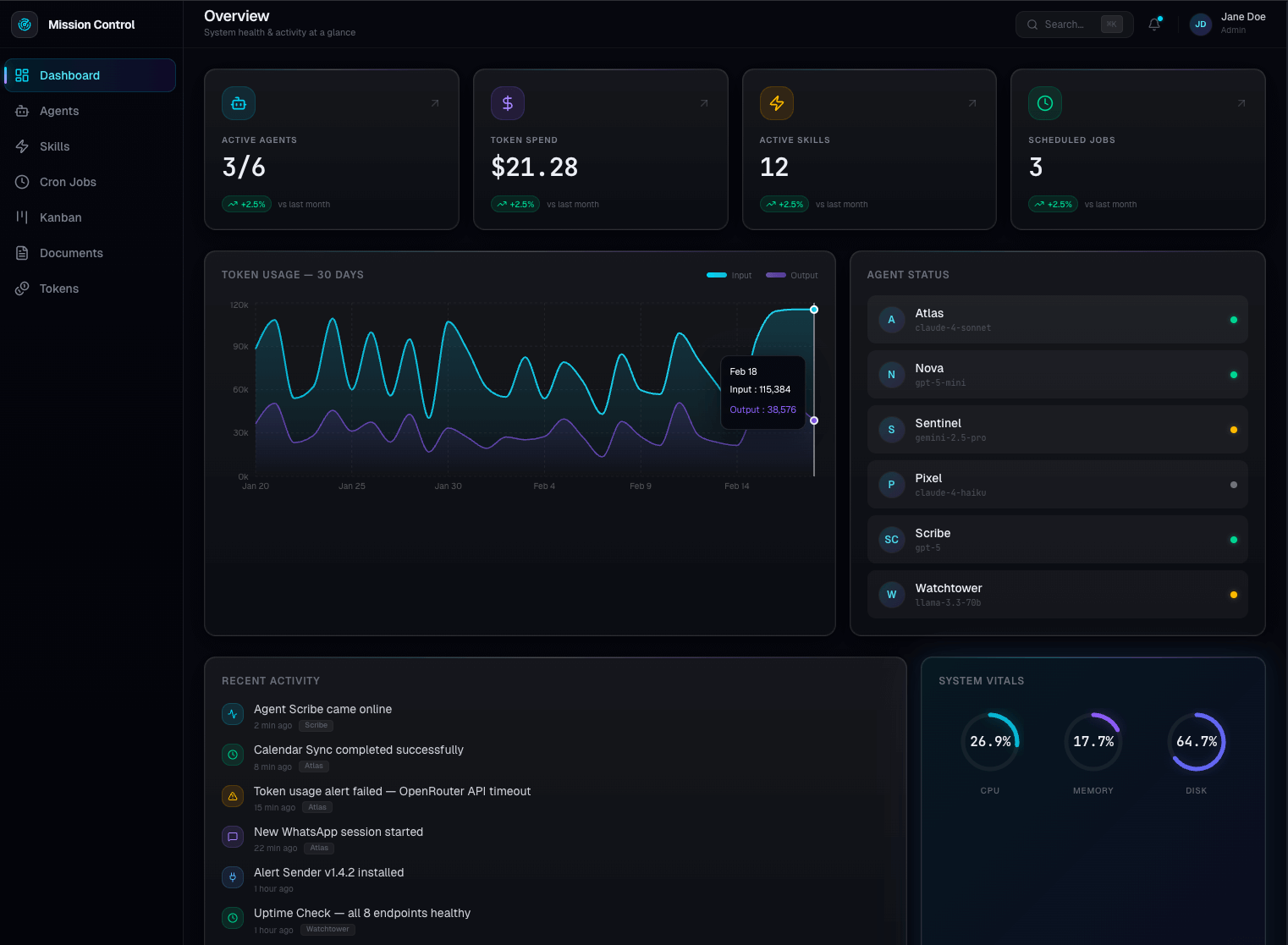Toggle the Output legend on the token usage chart
Viewport: 1288px width, 945px height.
(791, 275)
